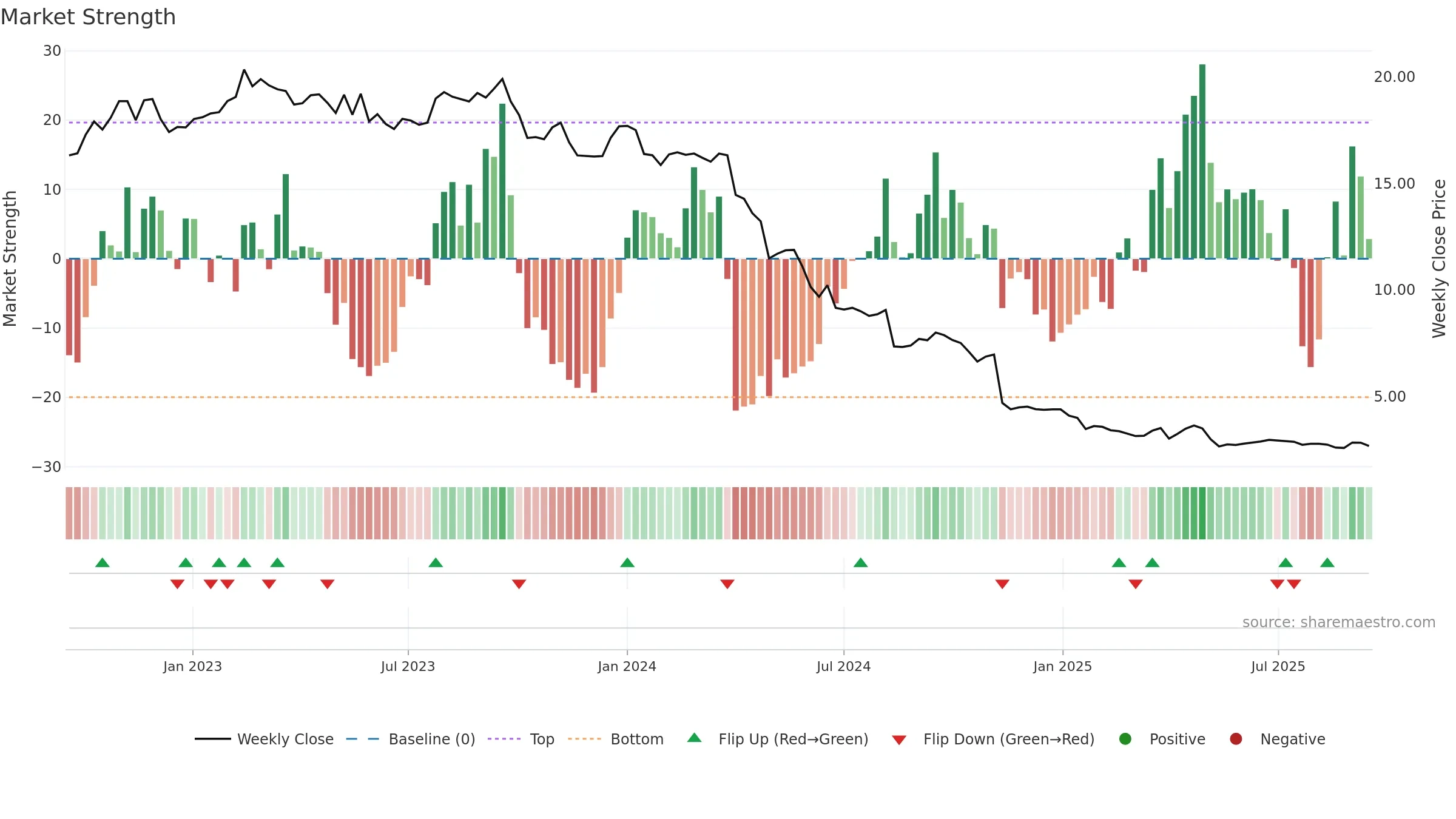
Task: Toggle the Positive legend label
Action: point(1178,740)
